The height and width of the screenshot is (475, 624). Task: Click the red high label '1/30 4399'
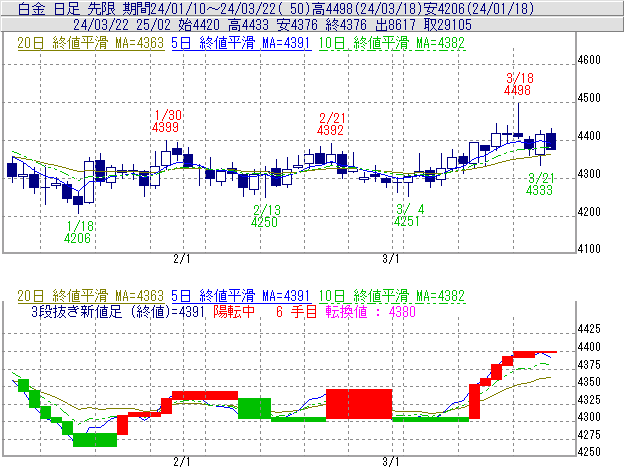(x=166, y=121)
